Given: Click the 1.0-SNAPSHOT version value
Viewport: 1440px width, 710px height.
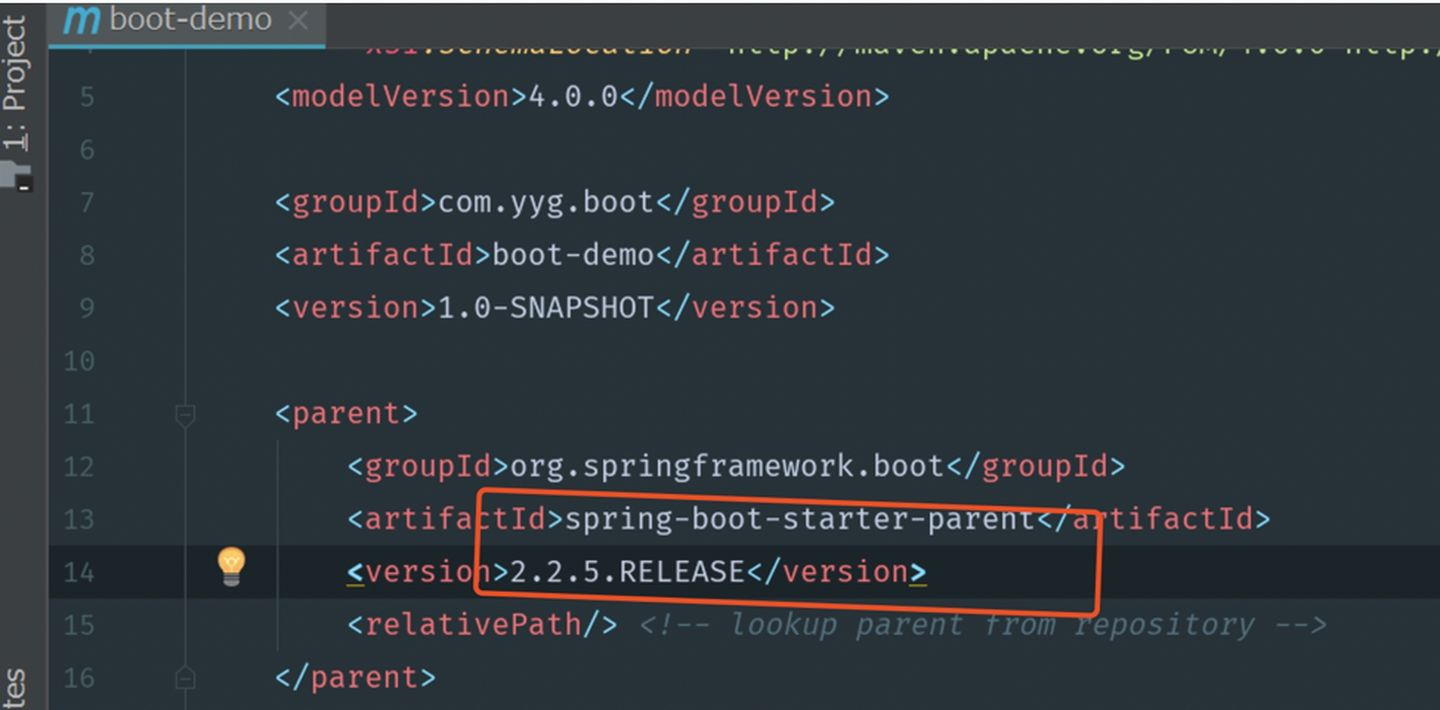Looking at the screenshot, I should click(546, 307).
